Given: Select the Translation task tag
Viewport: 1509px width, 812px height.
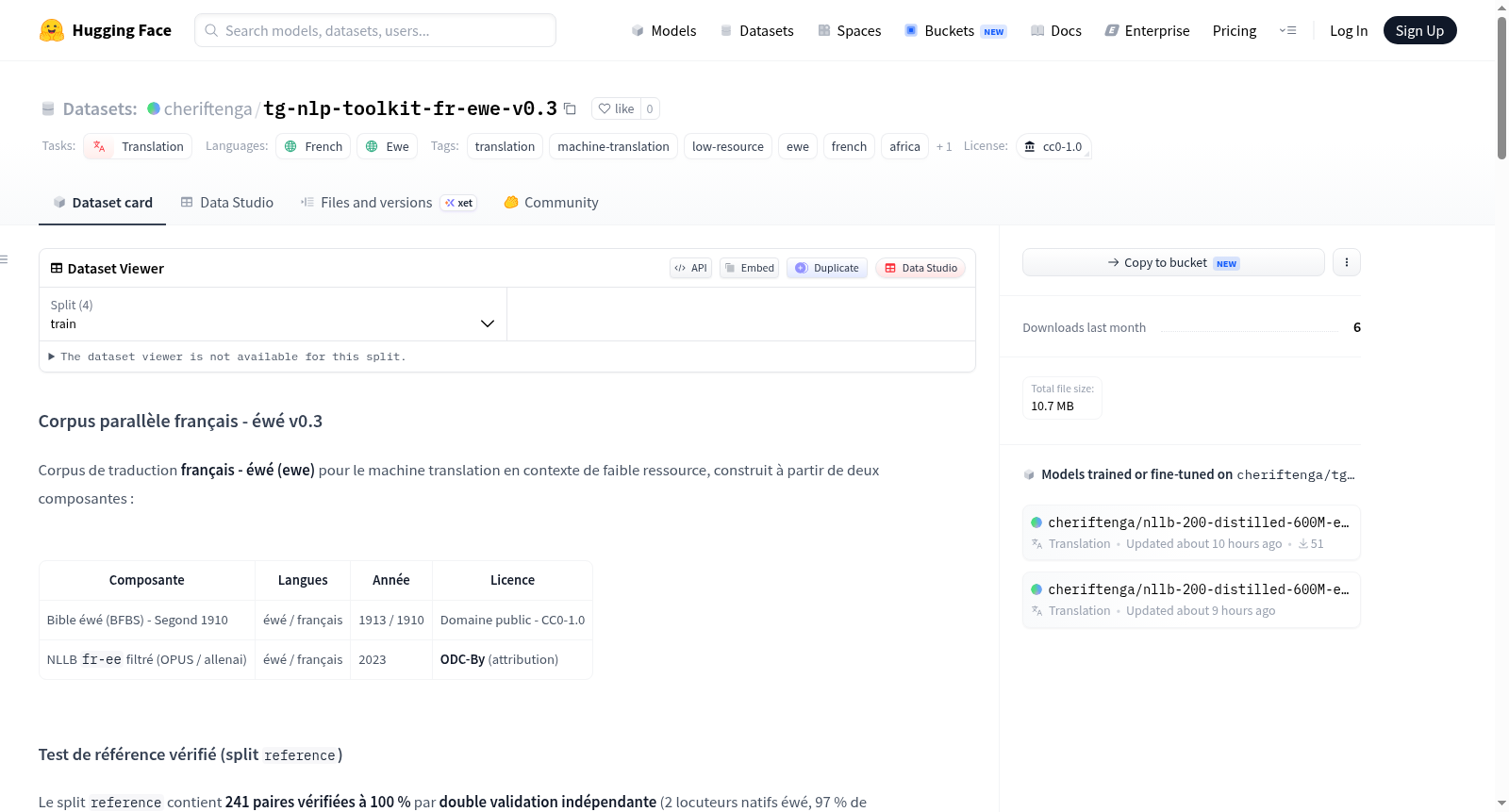Looking at the screenshot, I should 138,146.
